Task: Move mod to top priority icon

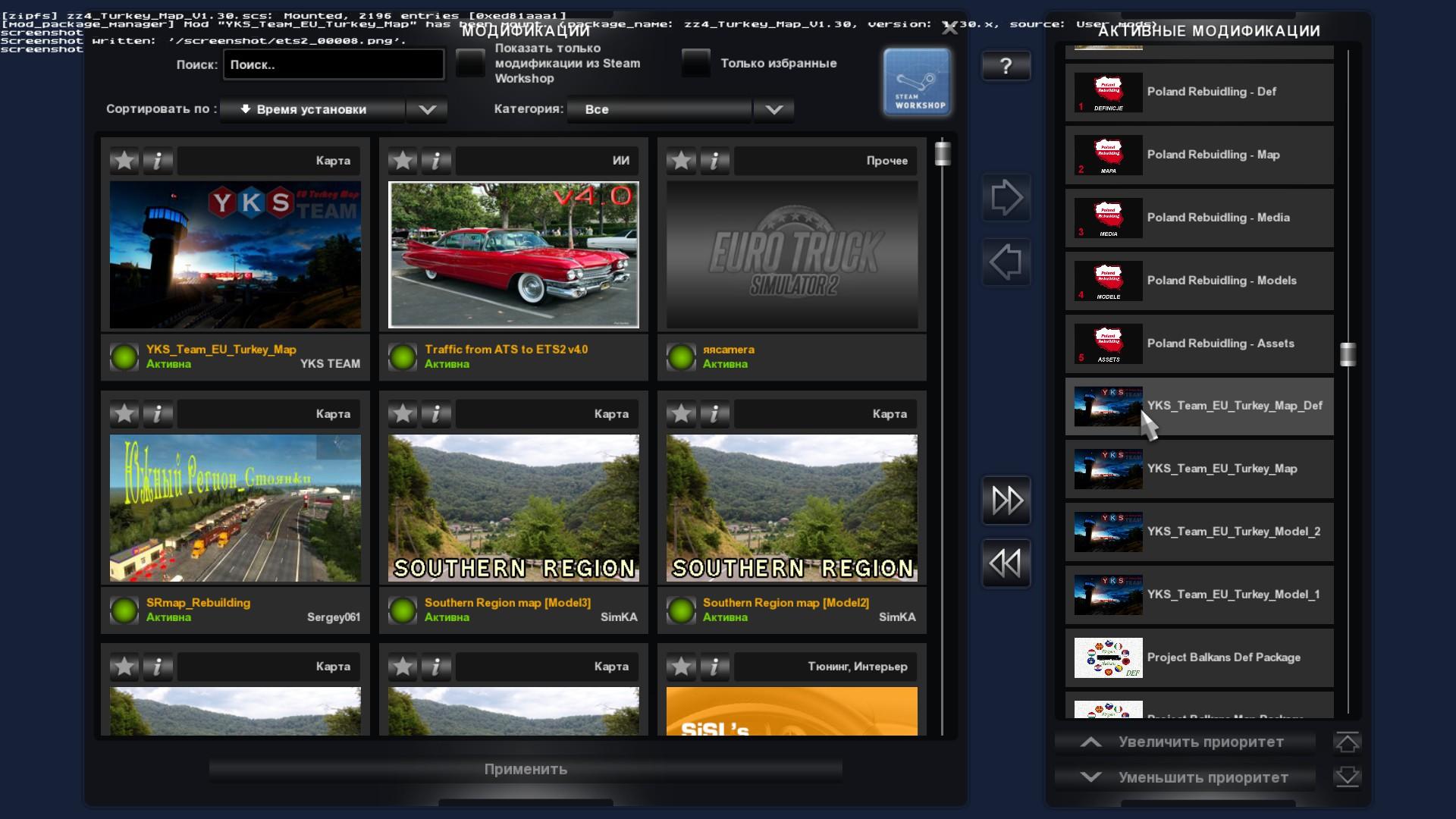Action: point(1347,742)
